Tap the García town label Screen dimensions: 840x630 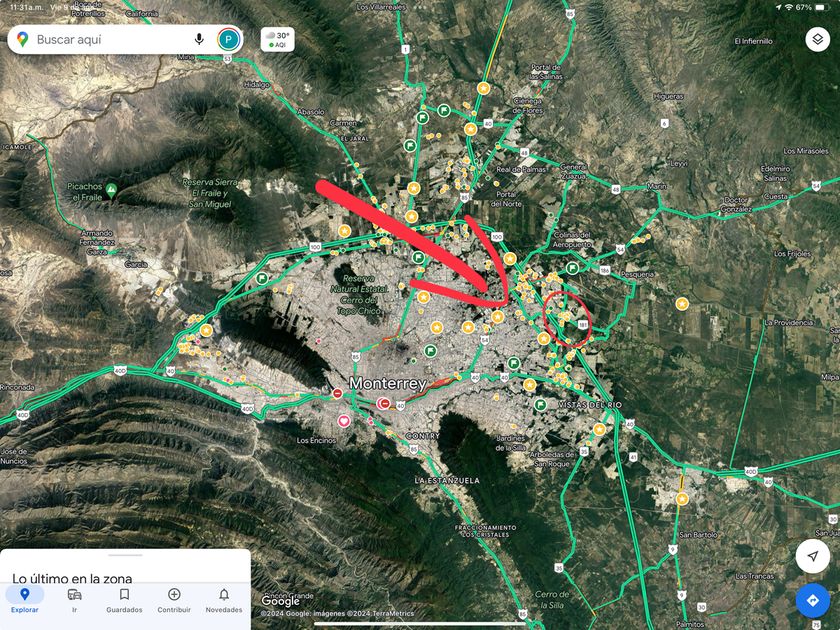tap(136, 264)
